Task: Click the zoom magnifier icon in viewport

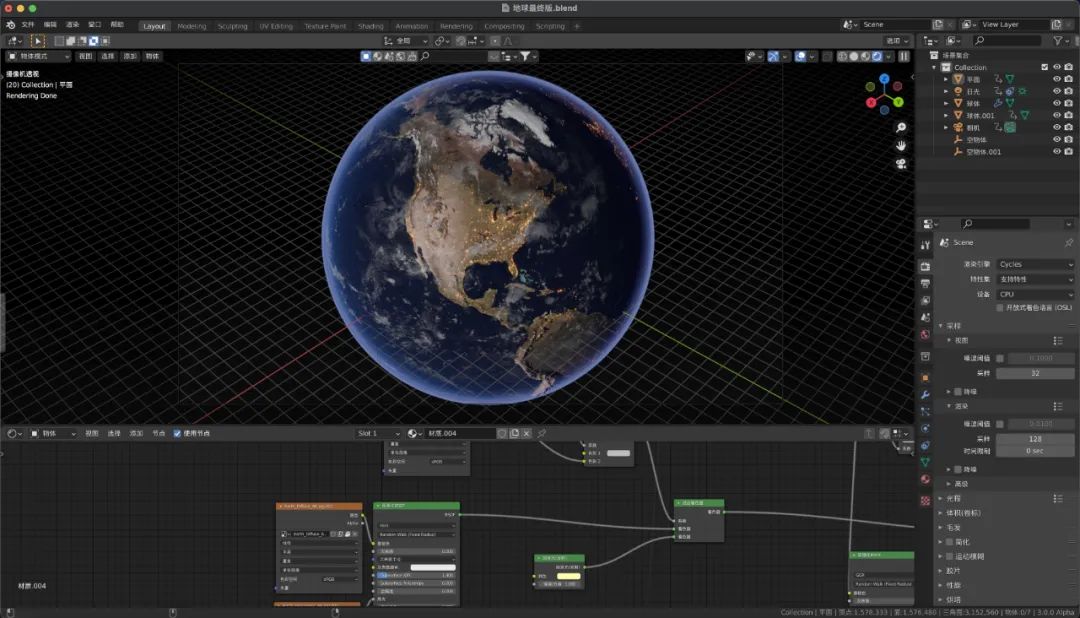Action: (900, 128)
